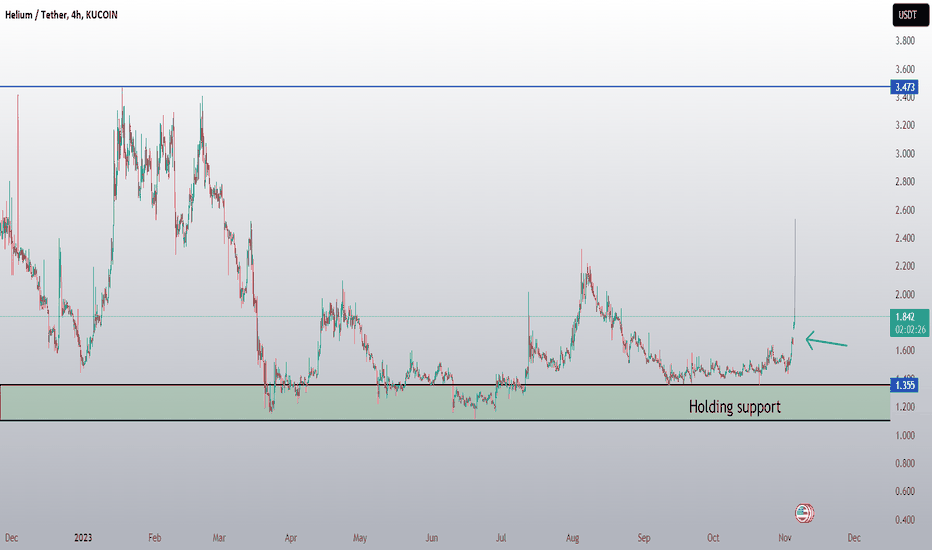Click the Dec label after Nov
This screenshot has height=550, width=932.
(854, 538)
